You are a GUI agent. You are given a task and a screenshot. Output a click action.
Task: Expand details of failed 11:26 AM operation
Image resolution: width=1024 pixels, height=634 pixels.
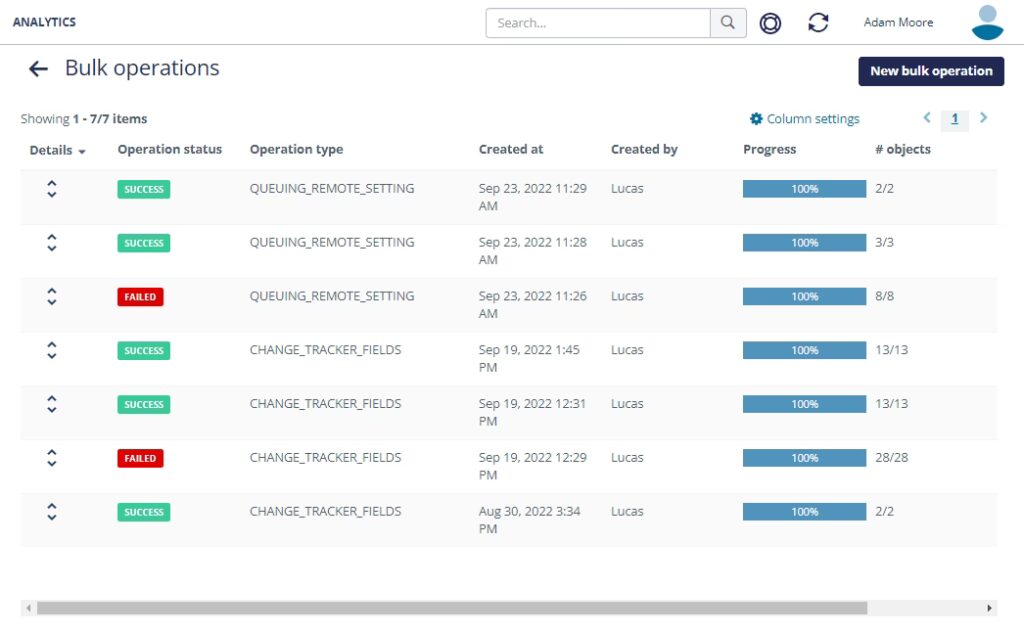(x=52, y=296)
